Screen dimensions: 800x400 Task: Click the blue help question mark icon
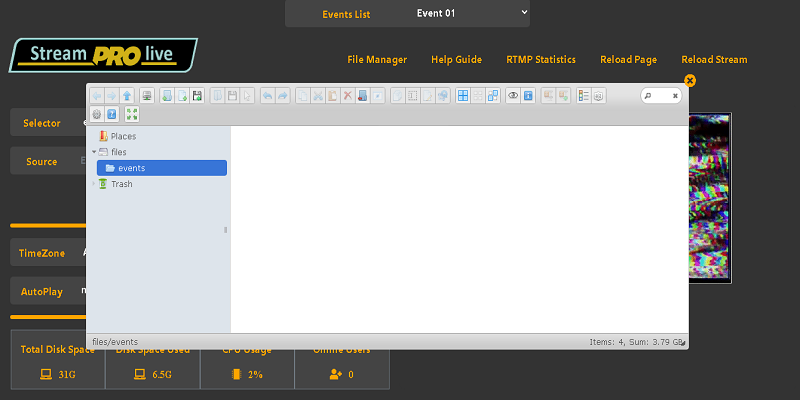click(x=112, y=114)
